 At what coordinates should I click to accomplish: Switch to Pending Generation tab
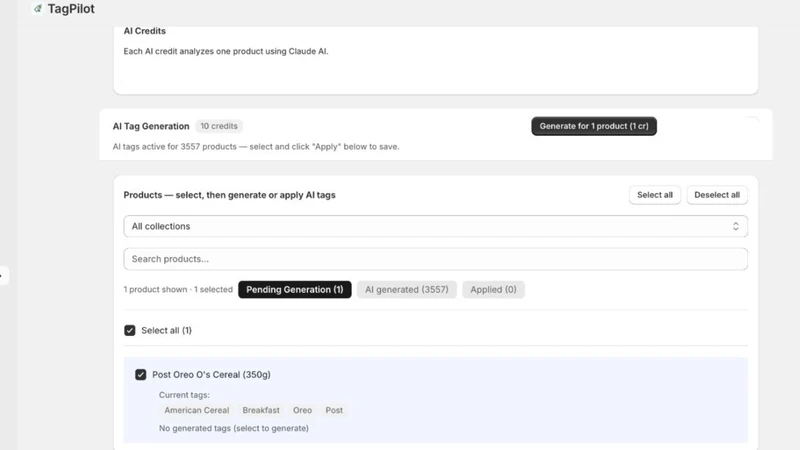point(294,289)
